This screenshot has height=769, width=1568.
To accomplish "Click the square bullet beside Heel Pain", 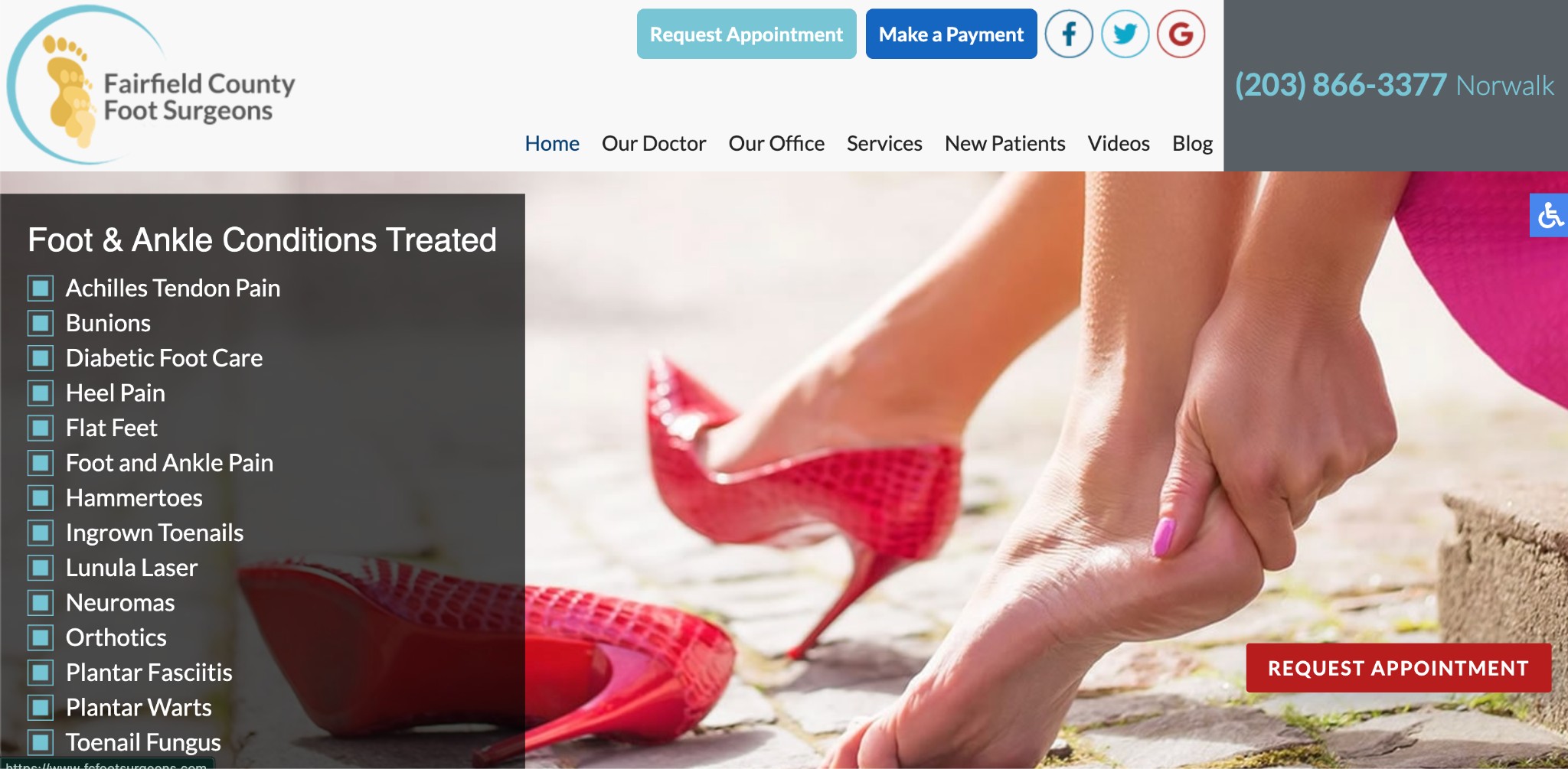I will point(41,393).
